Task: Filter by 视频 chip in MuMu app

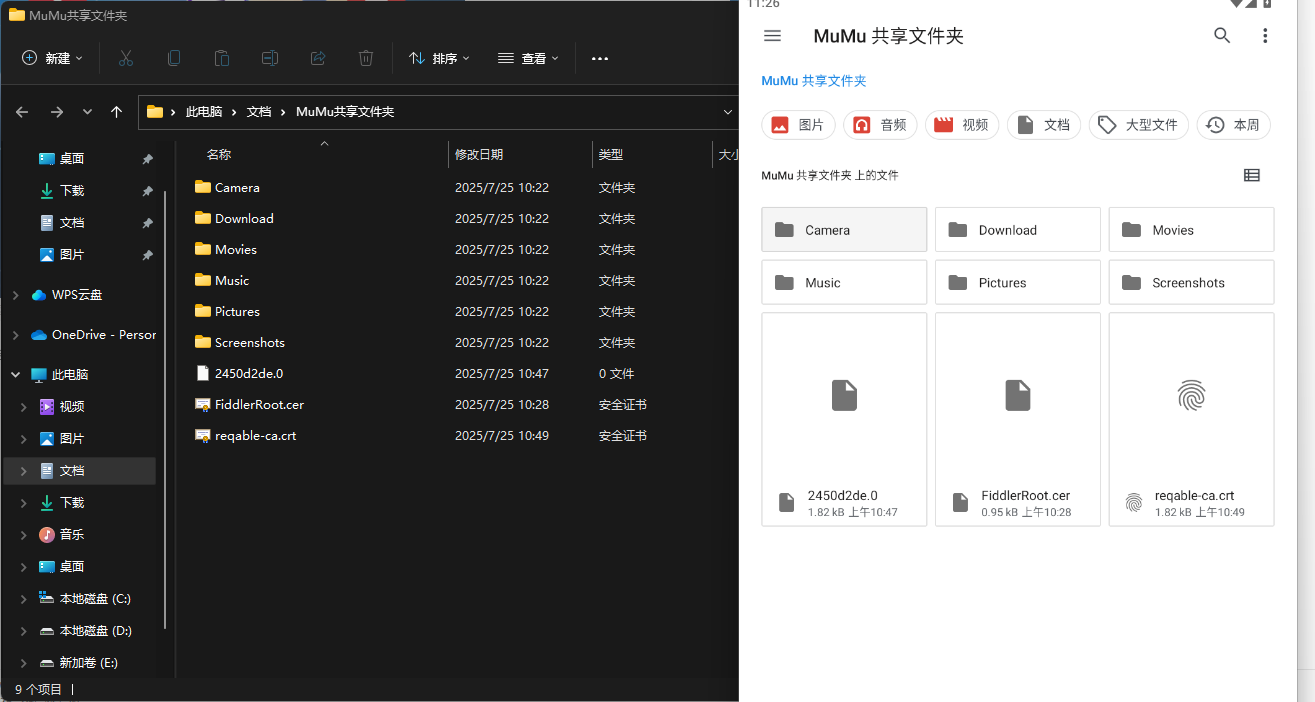Action: pyautogui.click(x=962, y=125)
